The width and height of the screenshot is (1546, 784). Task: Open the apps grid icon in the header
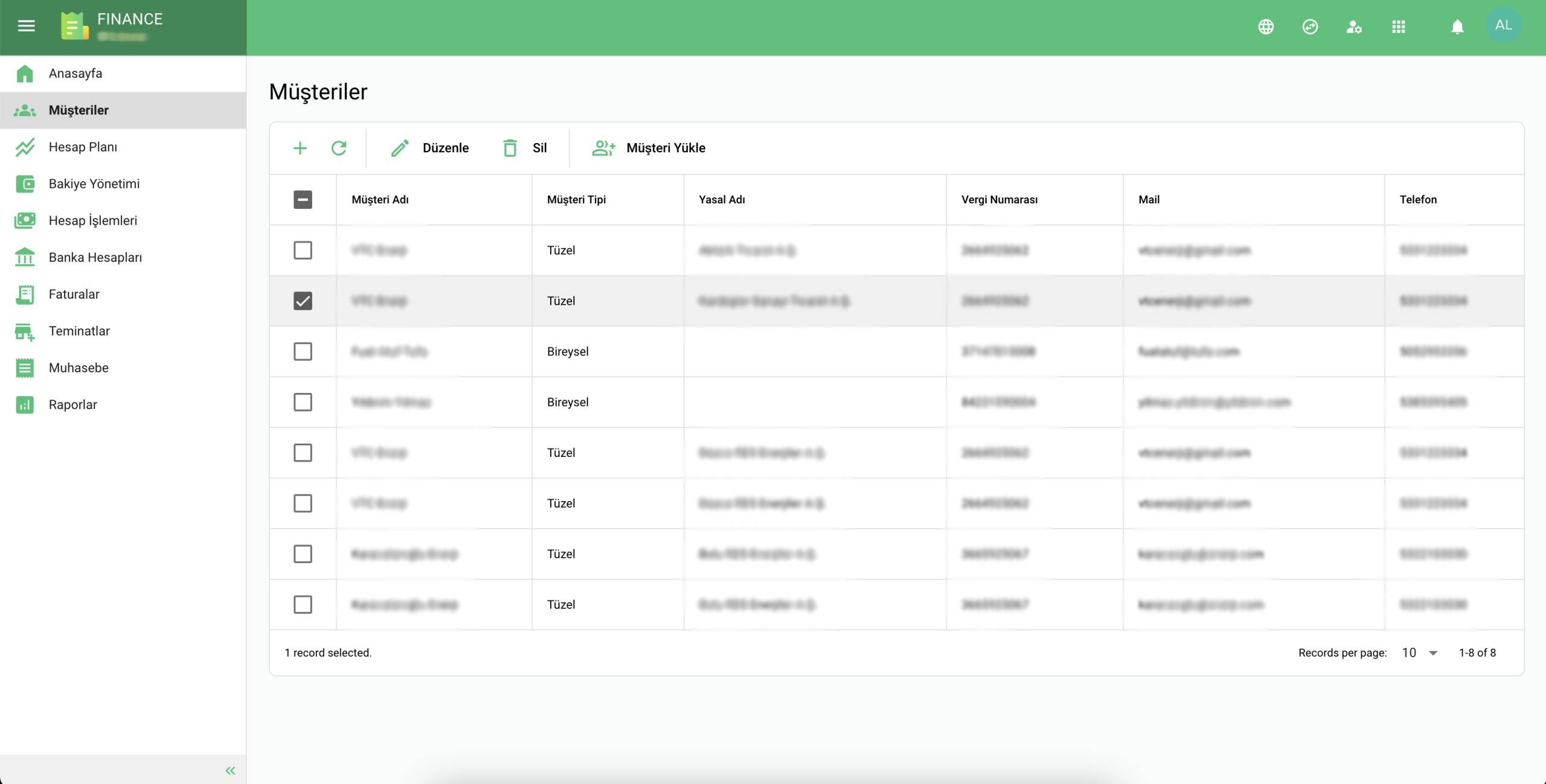(1399, 27)
